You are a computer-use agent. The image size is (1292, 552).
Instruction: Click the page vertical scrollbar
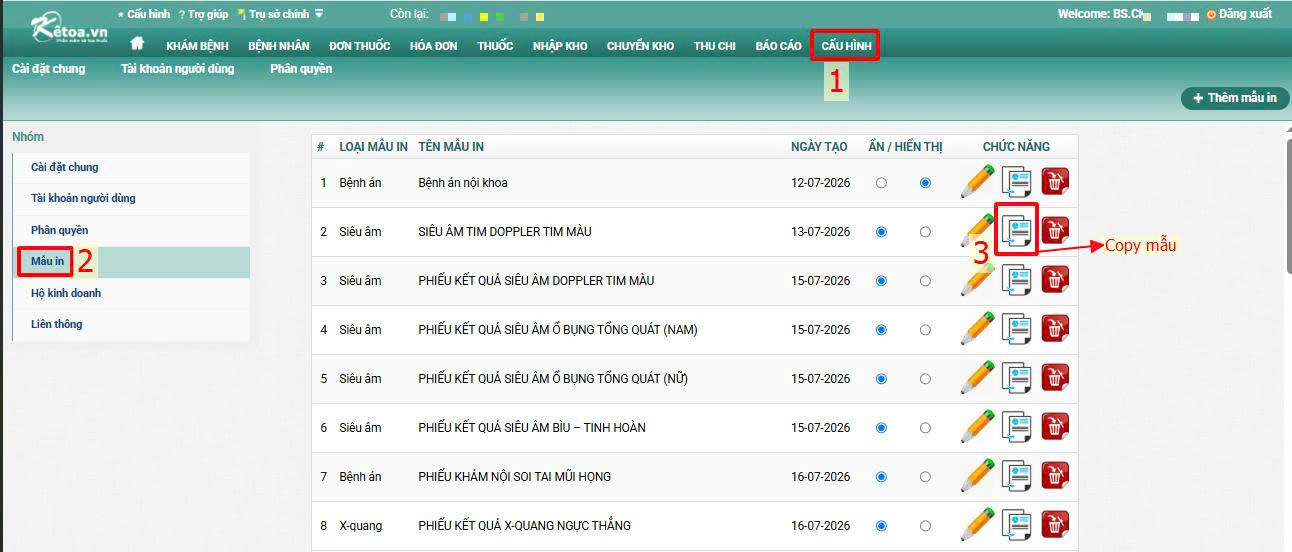pyautogui.click(x=1287, y=206)
